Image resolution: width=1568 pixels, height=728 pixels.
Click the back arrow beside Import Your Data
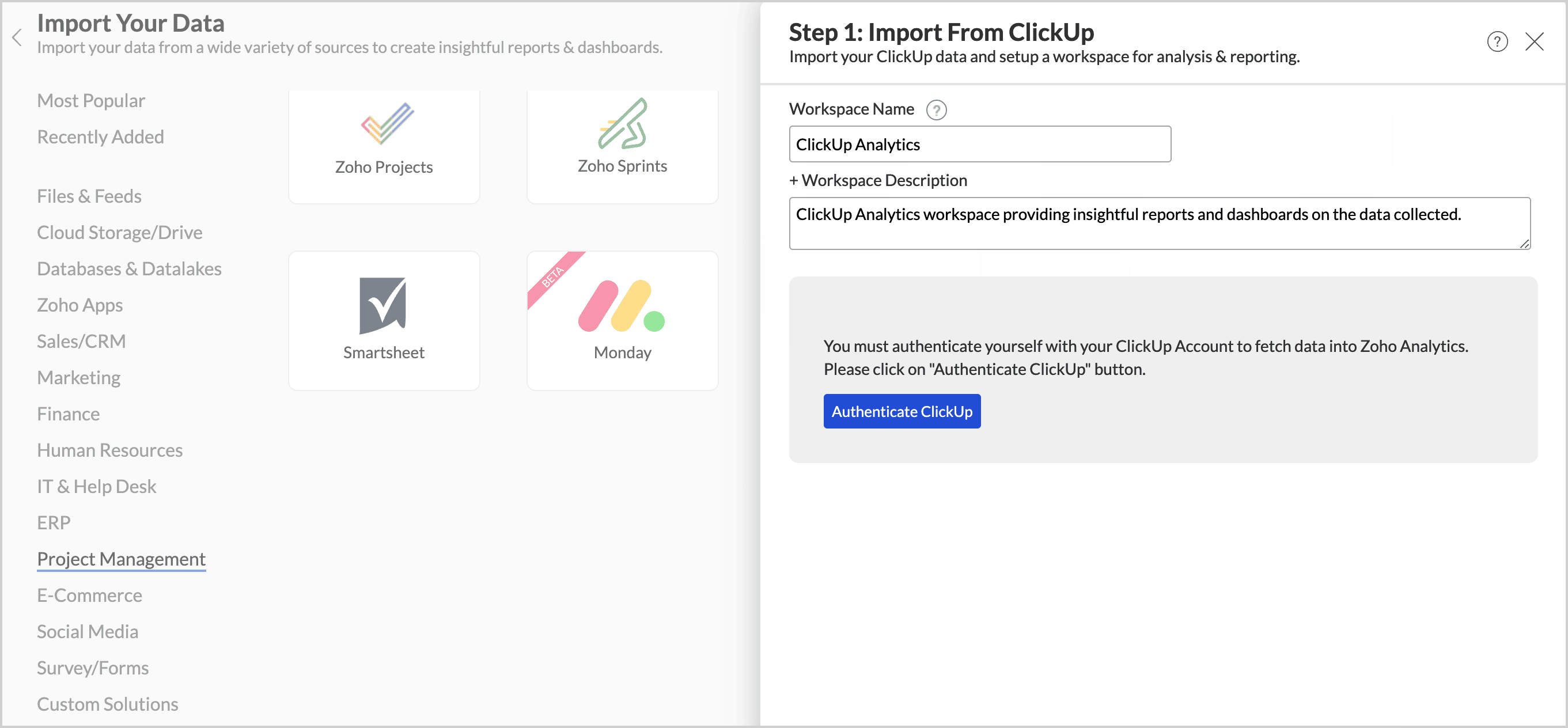click(17, 38)
